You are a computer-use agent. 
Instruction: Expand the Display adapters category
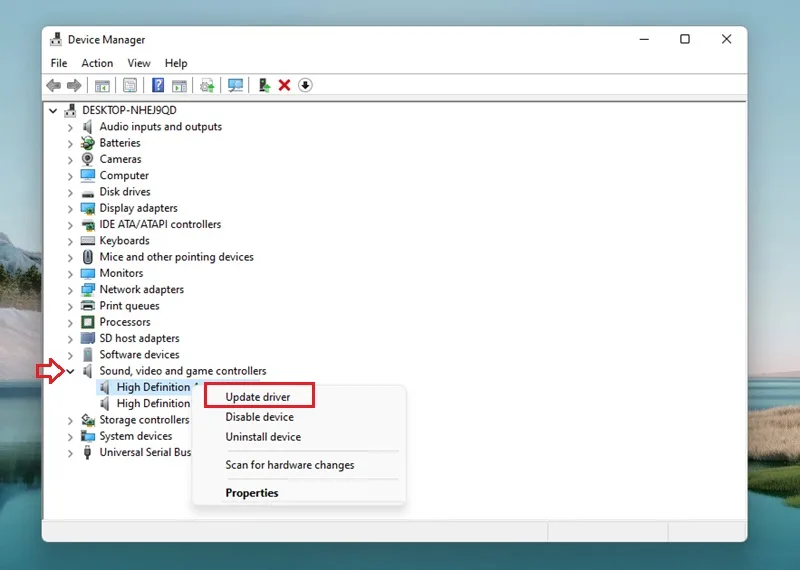70,209
